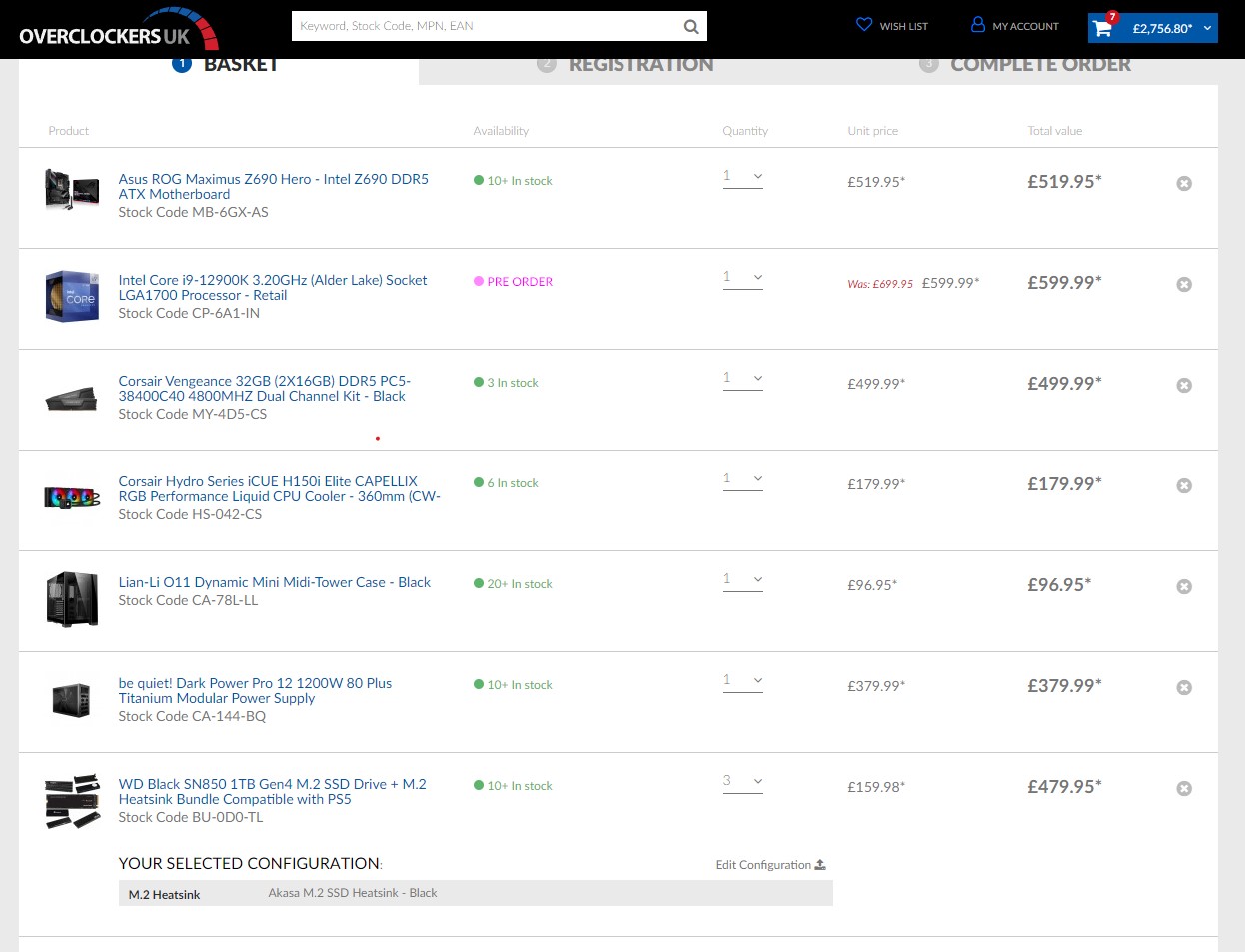Open the Intel Core i9 processor thumbnail
Screen dimensions: 1245x952
pyautogui.click(x=72, y=296)
